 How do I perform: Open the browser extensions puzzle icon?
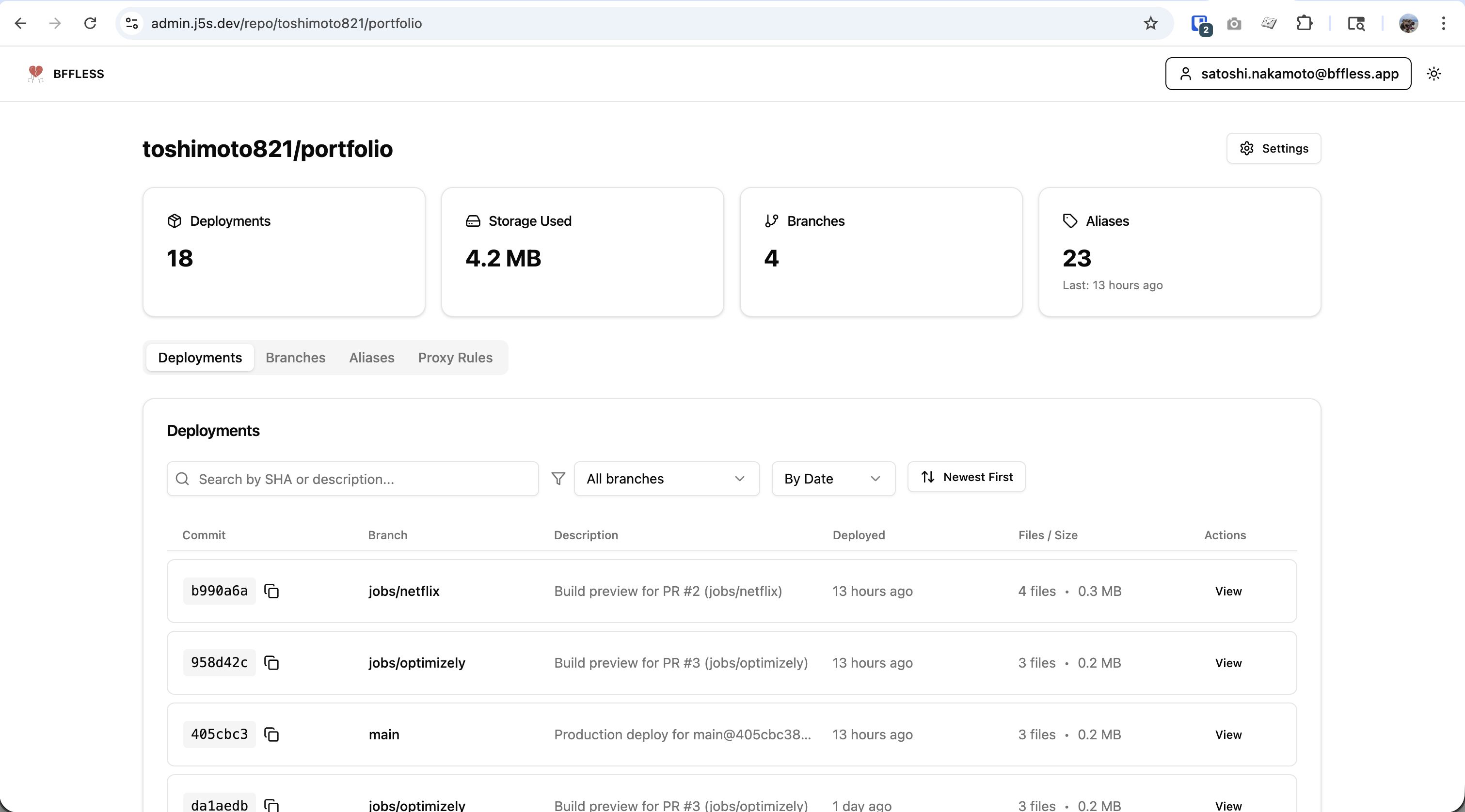pos(1304,23)
